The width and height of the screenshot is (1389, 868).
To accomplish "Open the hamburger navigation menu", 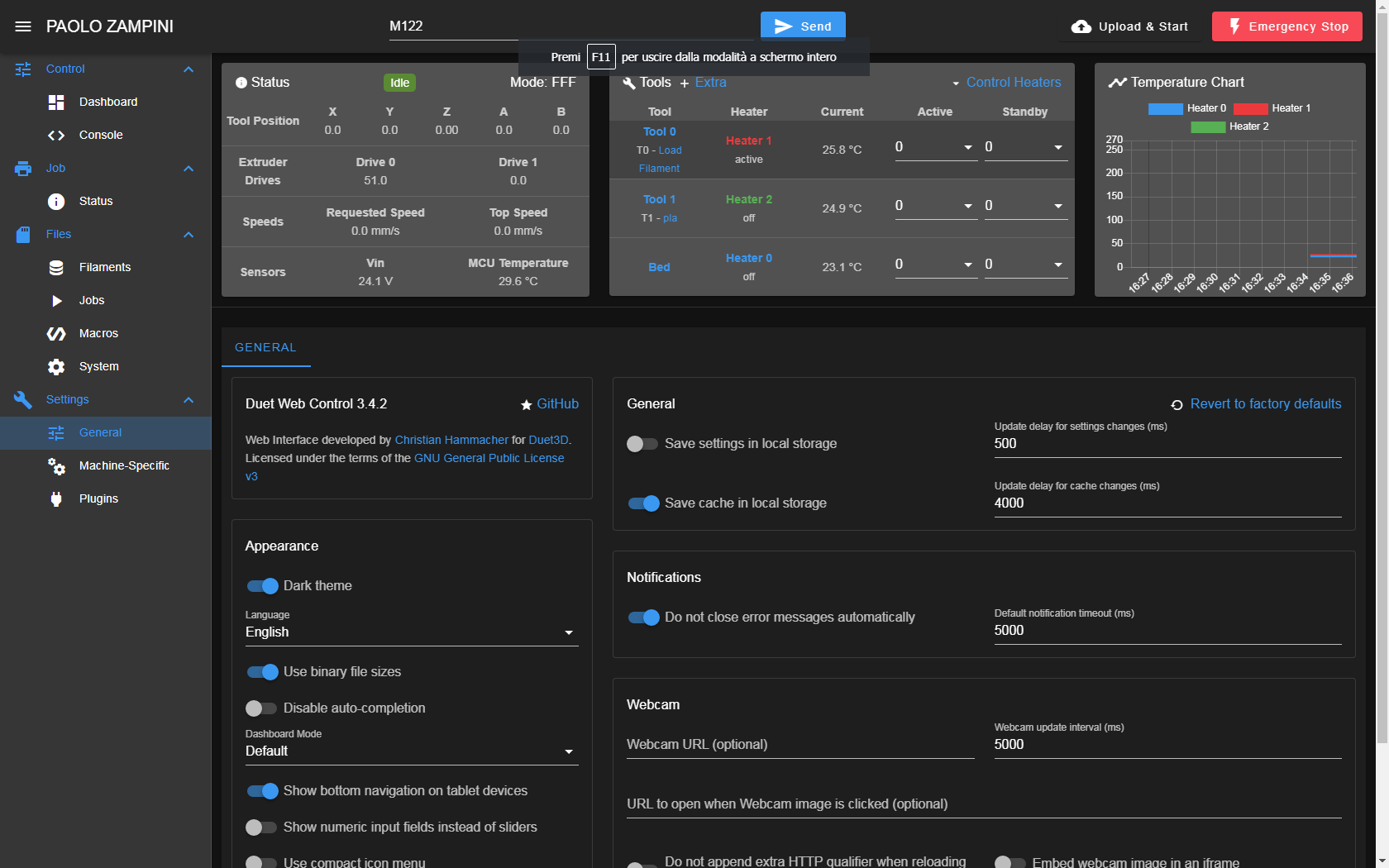I will 23,26.
